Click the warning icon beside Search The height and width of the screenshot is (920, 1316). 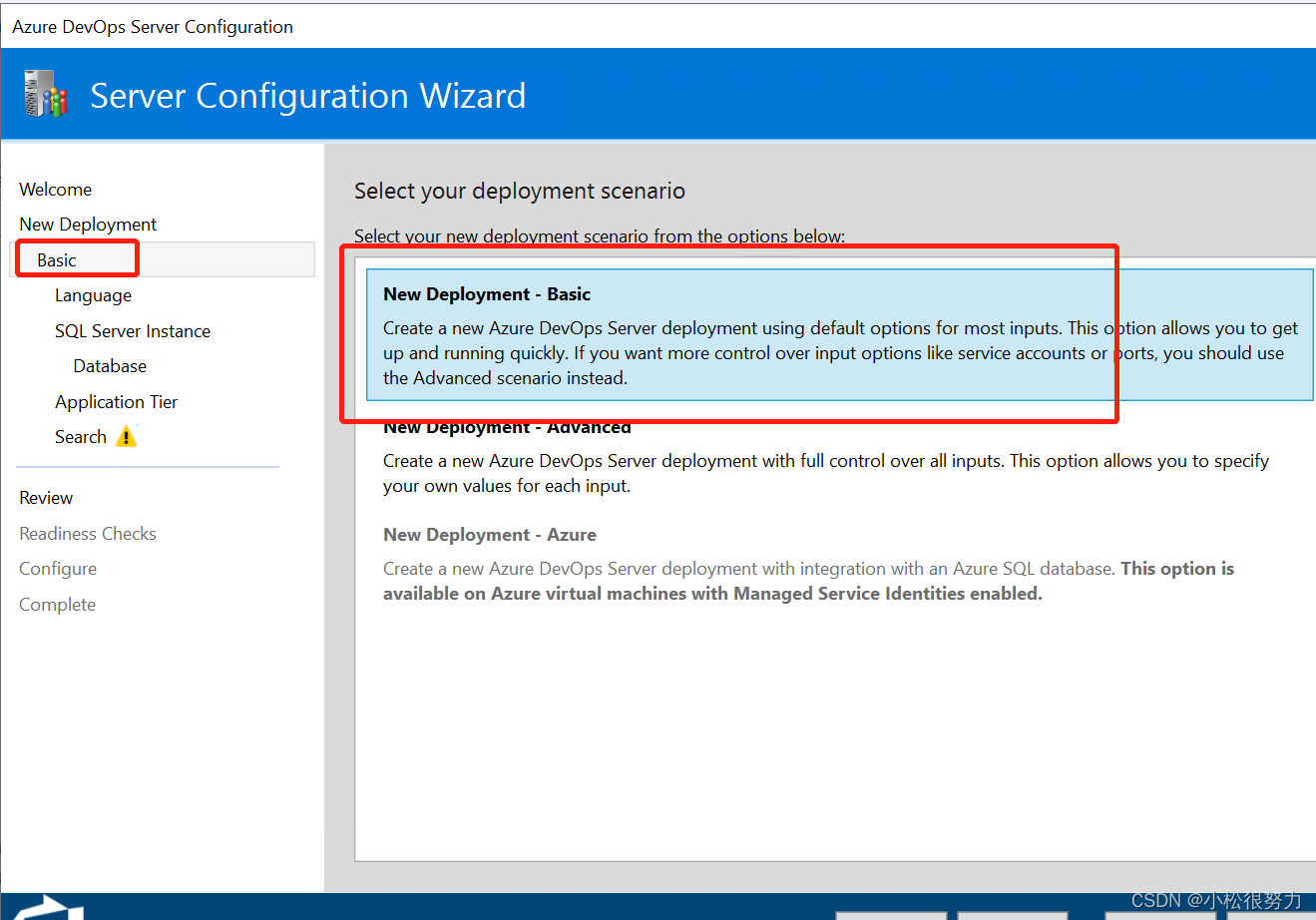[x=127, y=437]
